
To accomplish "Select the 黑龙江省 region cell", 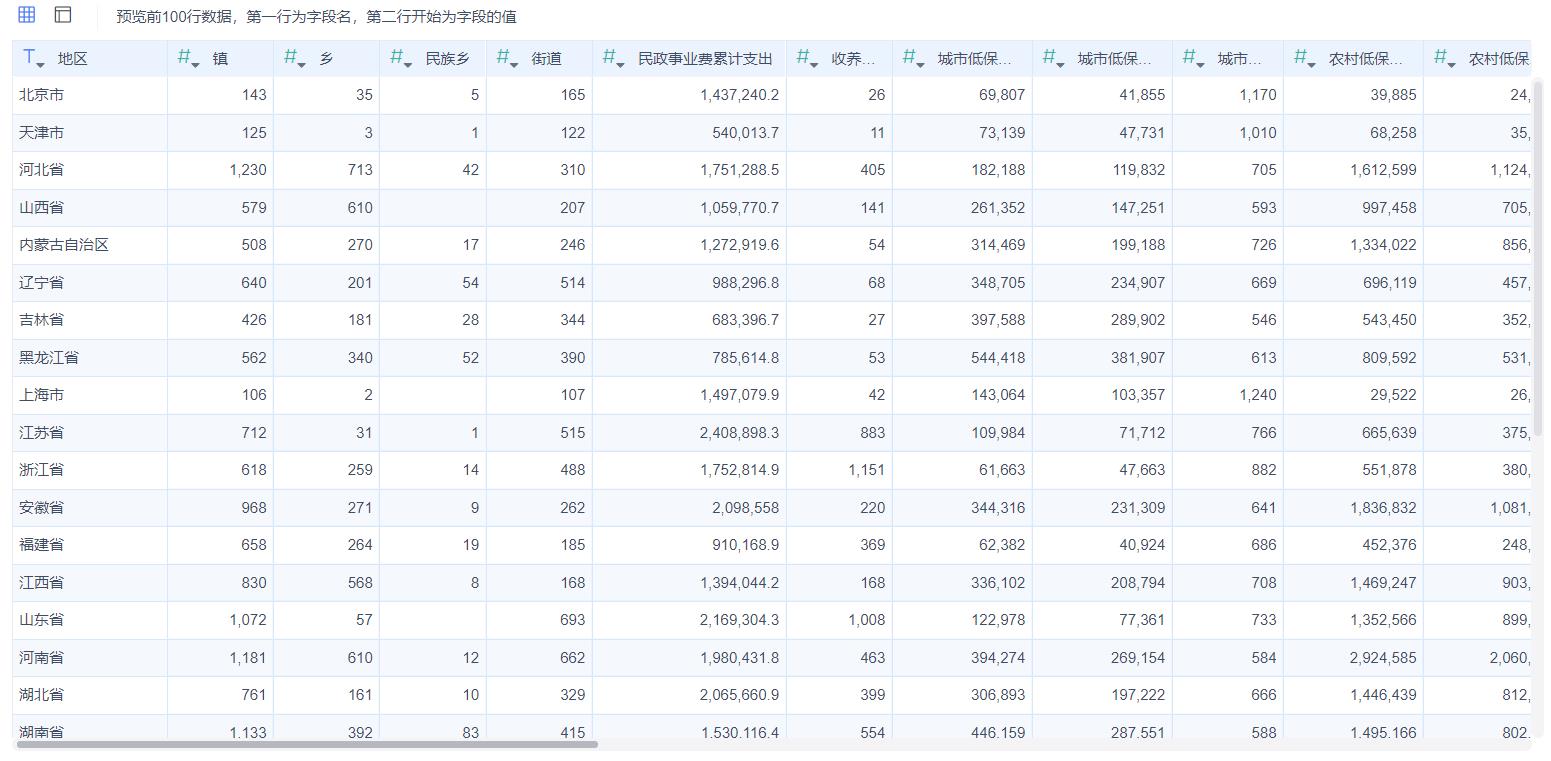I will click(90, 358).
